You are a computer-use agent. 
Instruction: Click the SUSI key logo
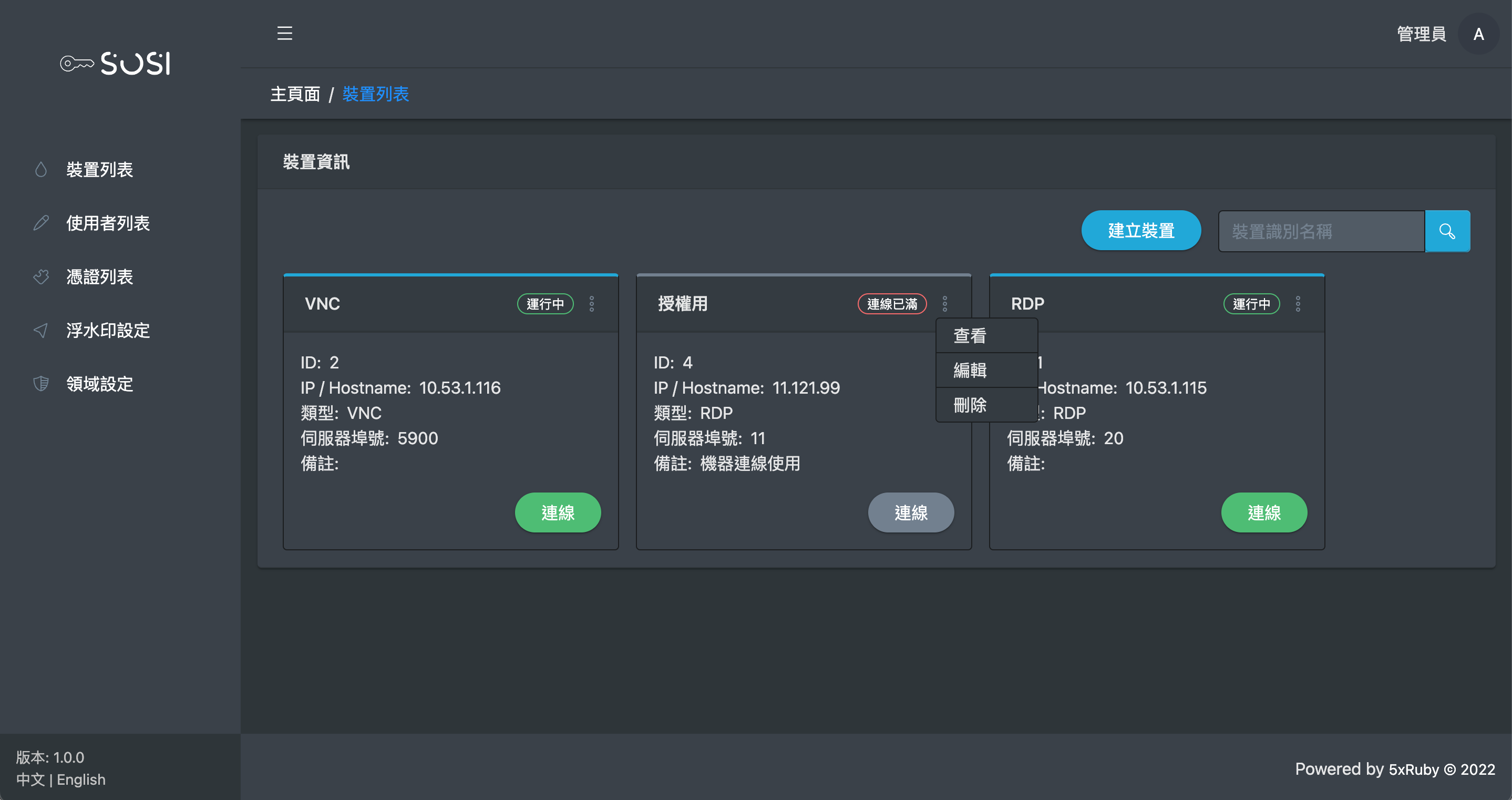(116, 64)
